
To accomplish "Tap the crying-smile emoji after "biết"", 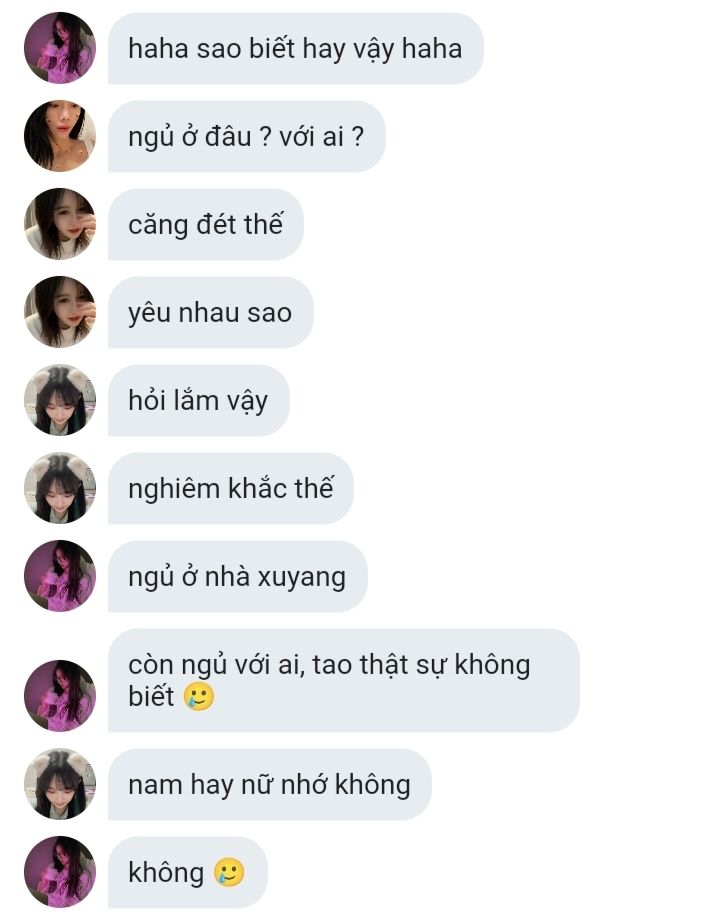I will coord(199,696).
